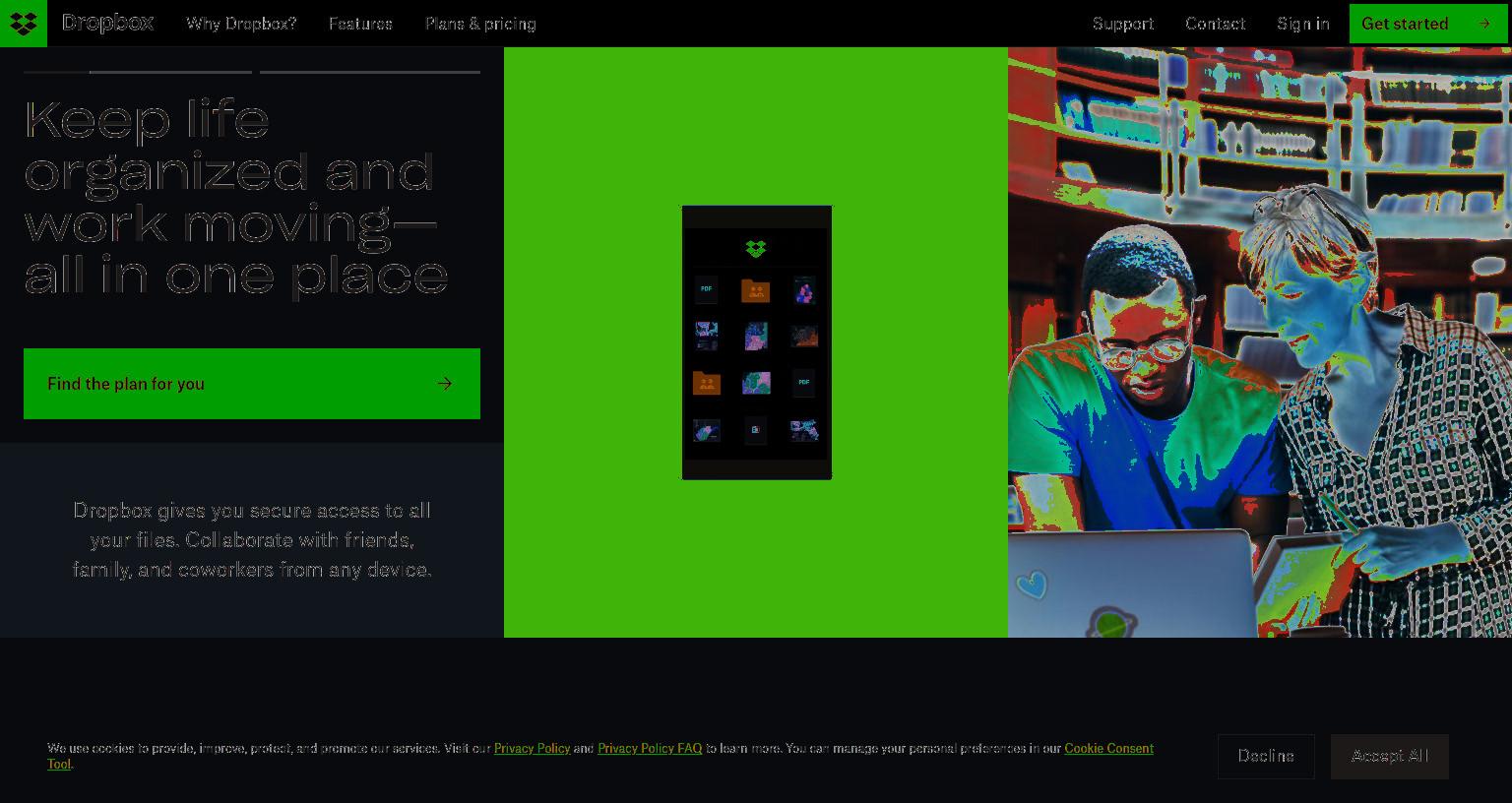Viewport: 1512px width, 803px height.
Task: Click the photo of two people at laptop
Action: point(1260,342)
